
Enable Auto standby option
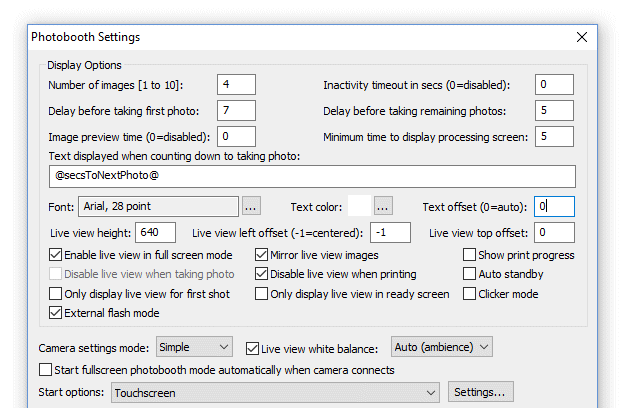point(470,274)
